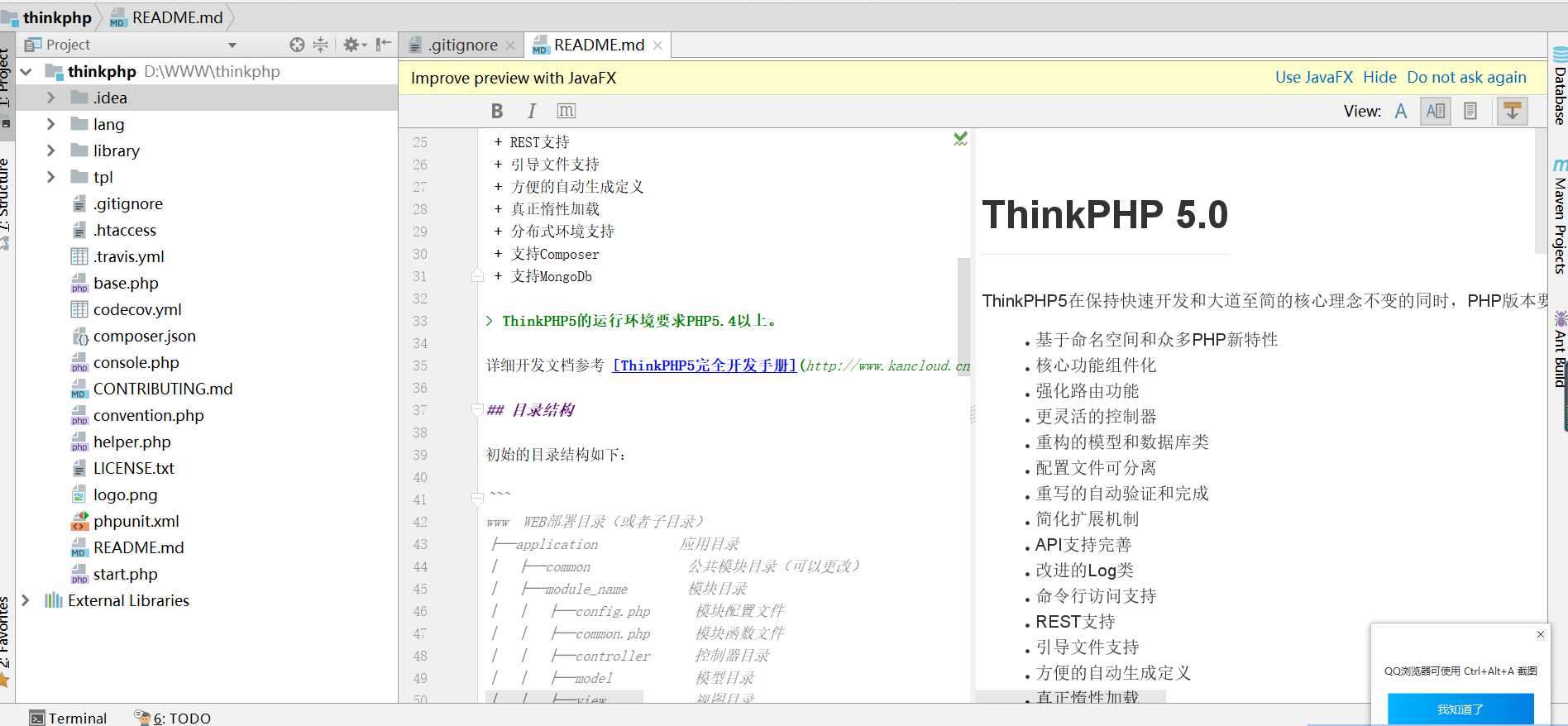
Task: Toggle monospace code formatting icon
Action: (566, 111)
